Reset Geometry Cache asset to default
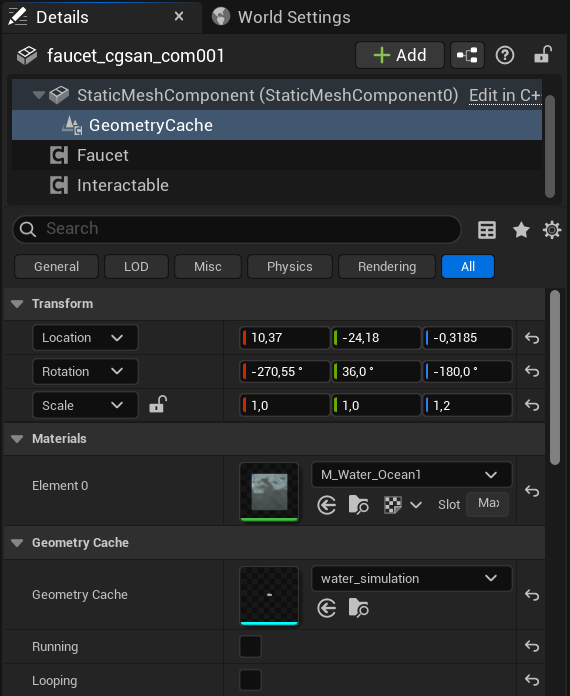This screenshot has width=570, height=696. coord(532,595)
